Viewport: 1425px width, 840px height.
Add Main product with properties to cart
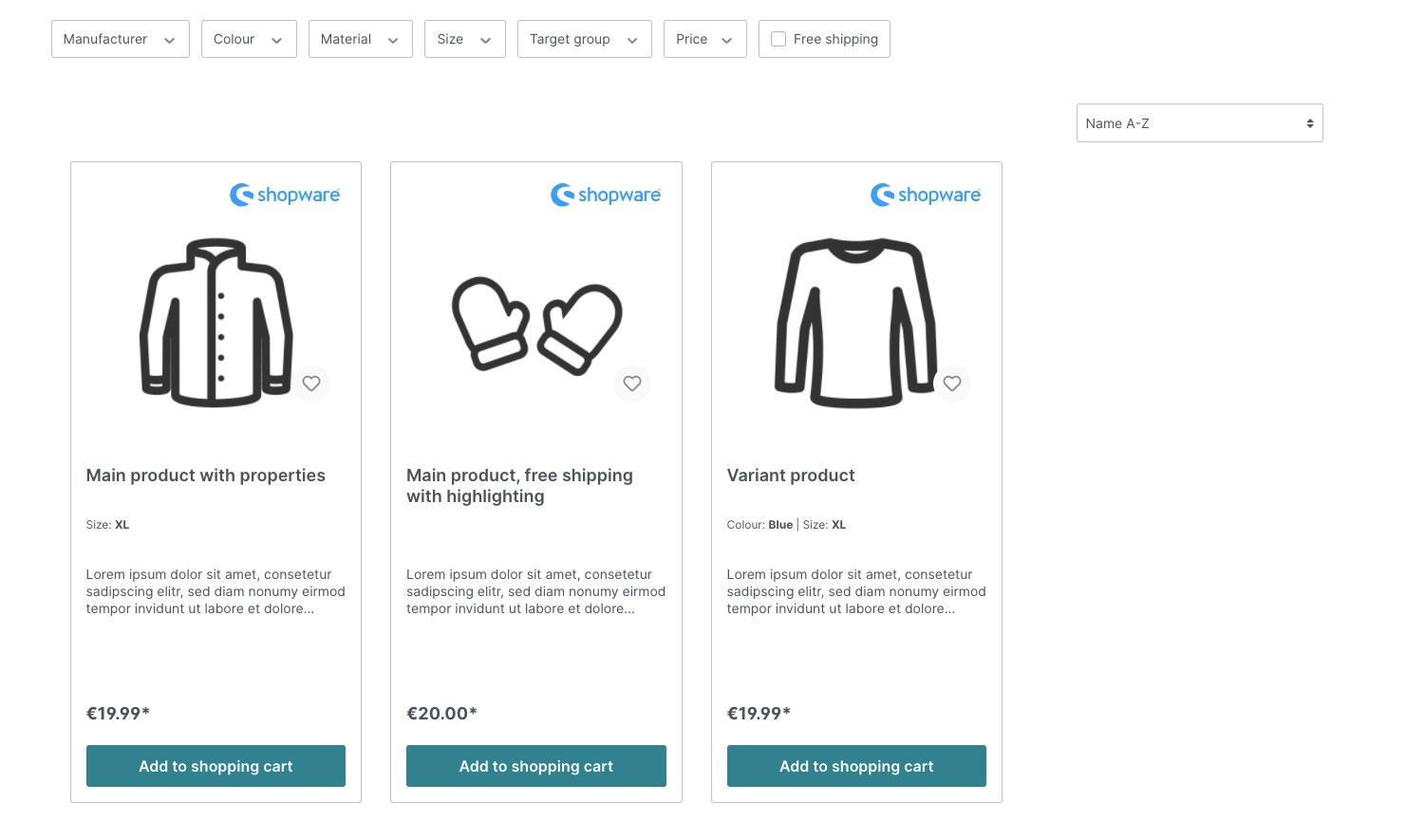tap(216, 766)
